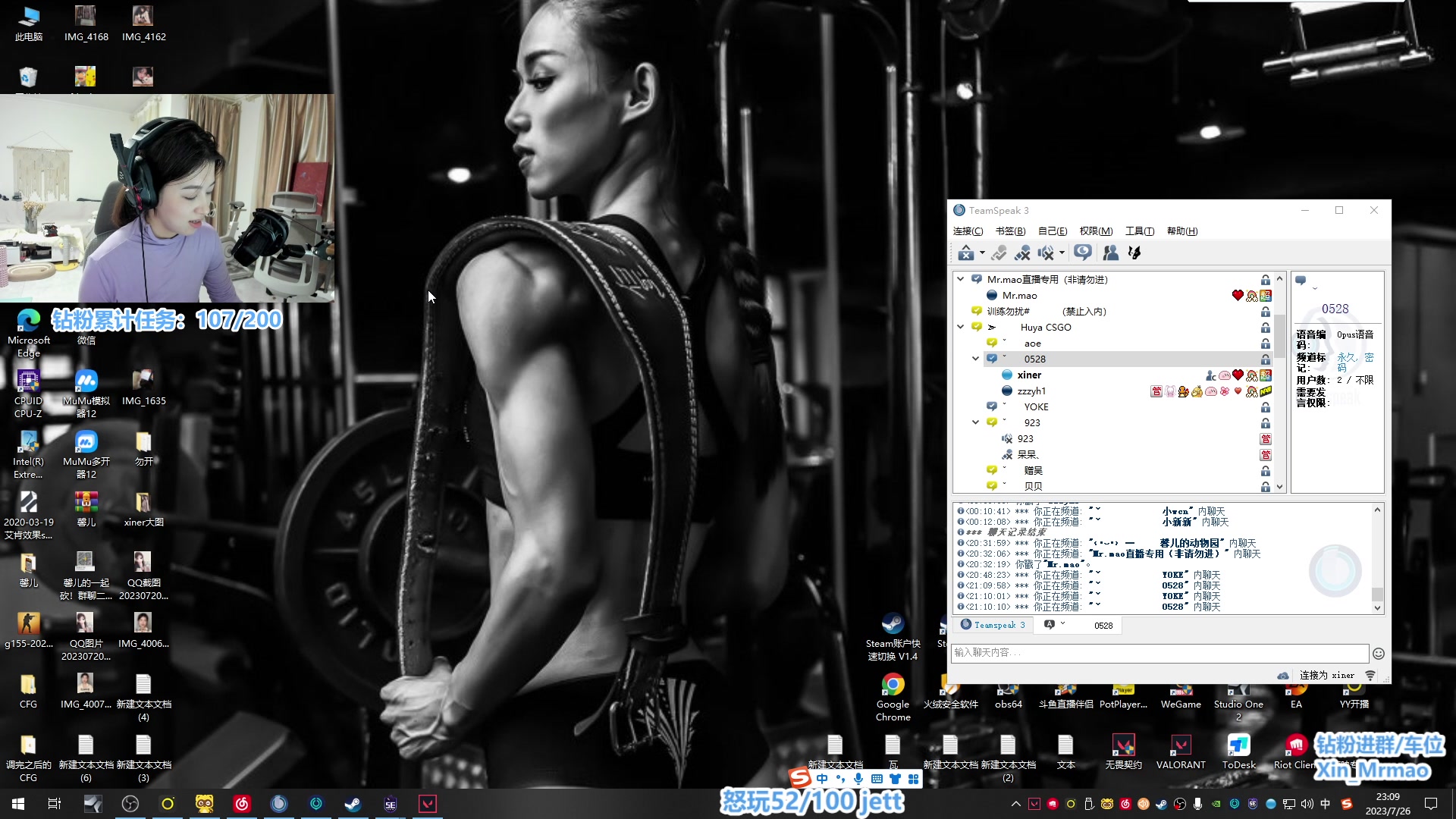Click the Task View taskbar button
This screenshot has width=1456, height=819.
pyautogui.click(x=55, y=804)
